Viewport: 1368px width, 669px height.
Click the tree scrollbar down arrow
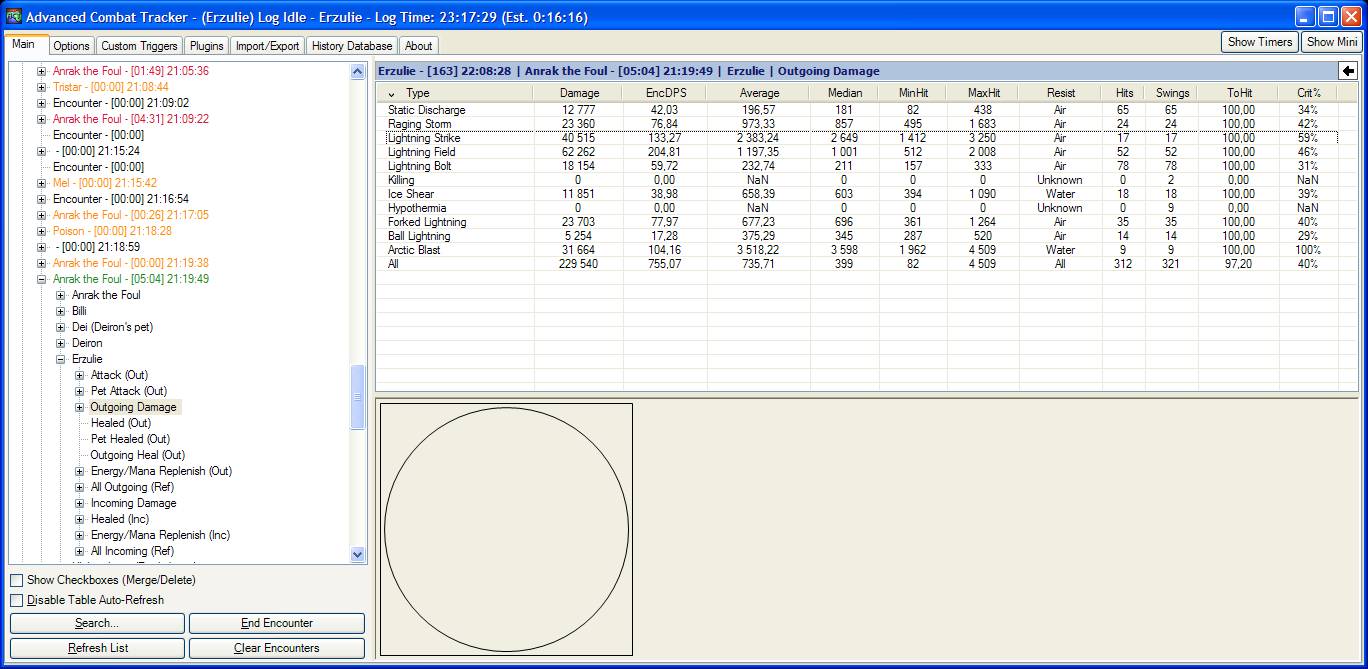click(358, 554)
